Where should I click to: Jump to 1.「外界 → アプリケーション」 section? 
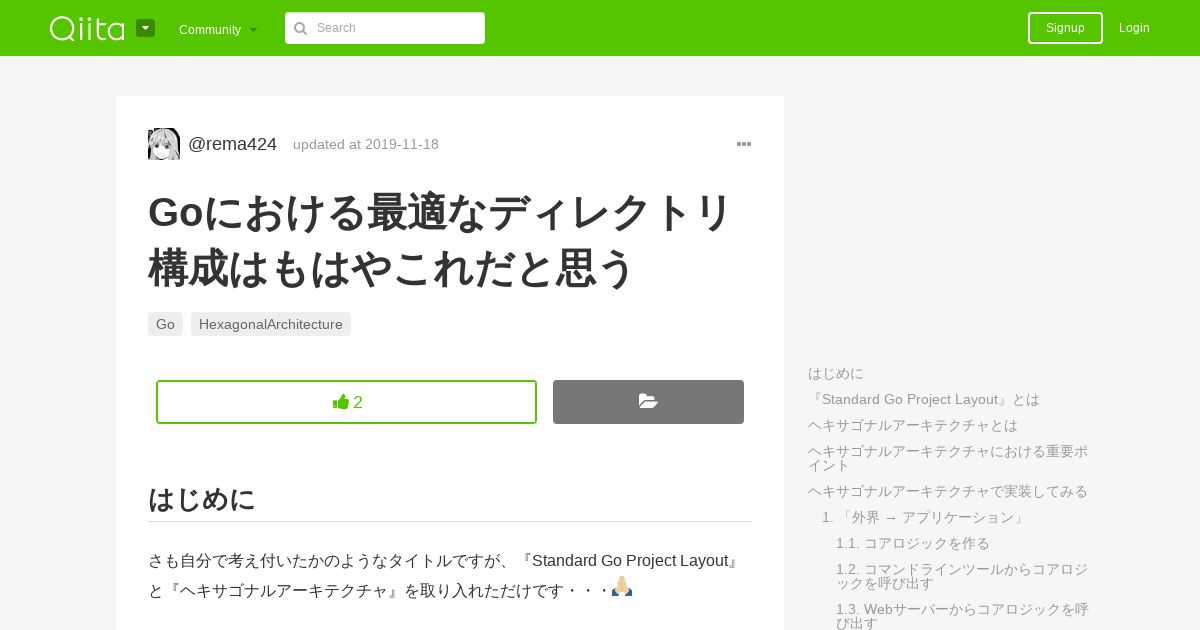click(x=925, y=517)
